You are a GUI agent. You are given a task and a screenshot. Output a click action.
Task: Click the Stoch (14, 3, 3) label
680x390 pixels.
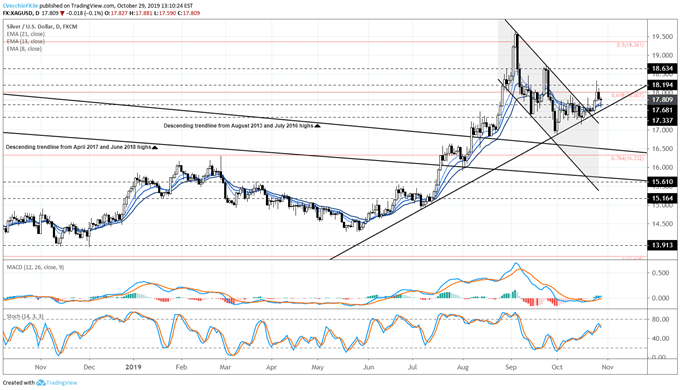[x=25, y=317]
